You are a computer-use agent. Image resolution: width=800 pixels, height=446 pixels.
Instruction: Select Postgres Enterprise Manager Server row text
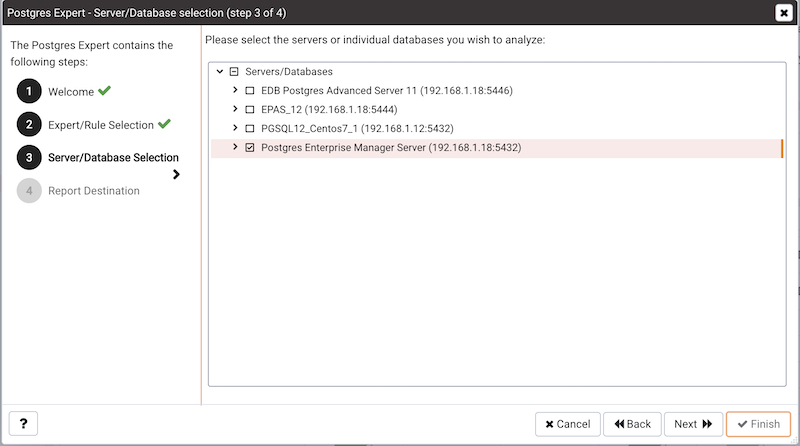(x=391, y=147)
